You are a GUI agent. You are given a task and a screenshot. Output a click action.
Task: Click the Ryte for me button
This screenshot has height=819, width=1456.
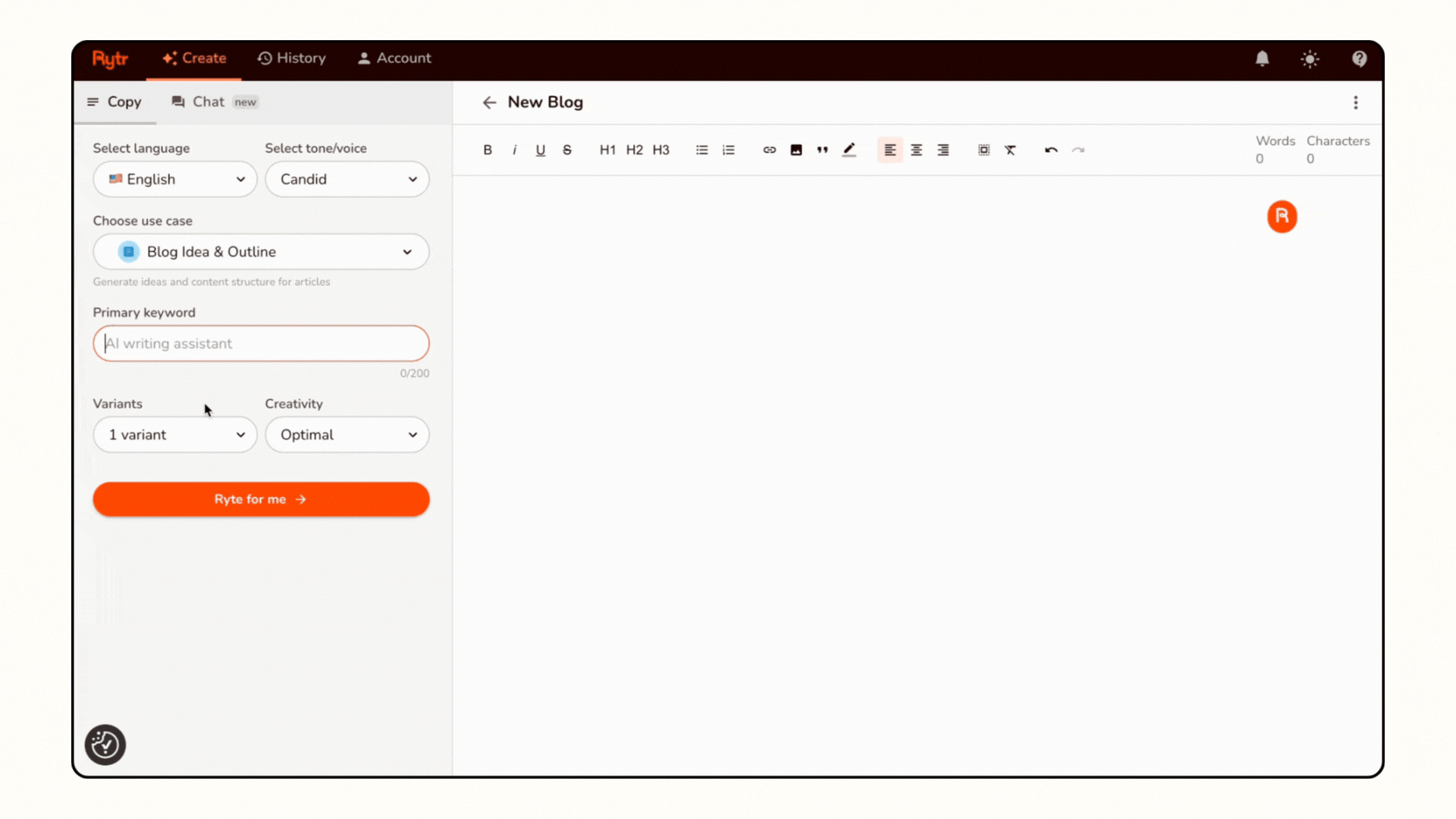[261, 499]
